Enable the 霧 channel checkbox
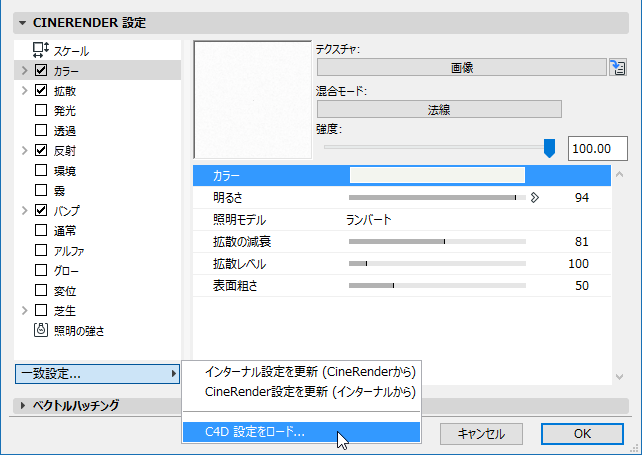The image size is (642, 455). (x=41, y=190)
